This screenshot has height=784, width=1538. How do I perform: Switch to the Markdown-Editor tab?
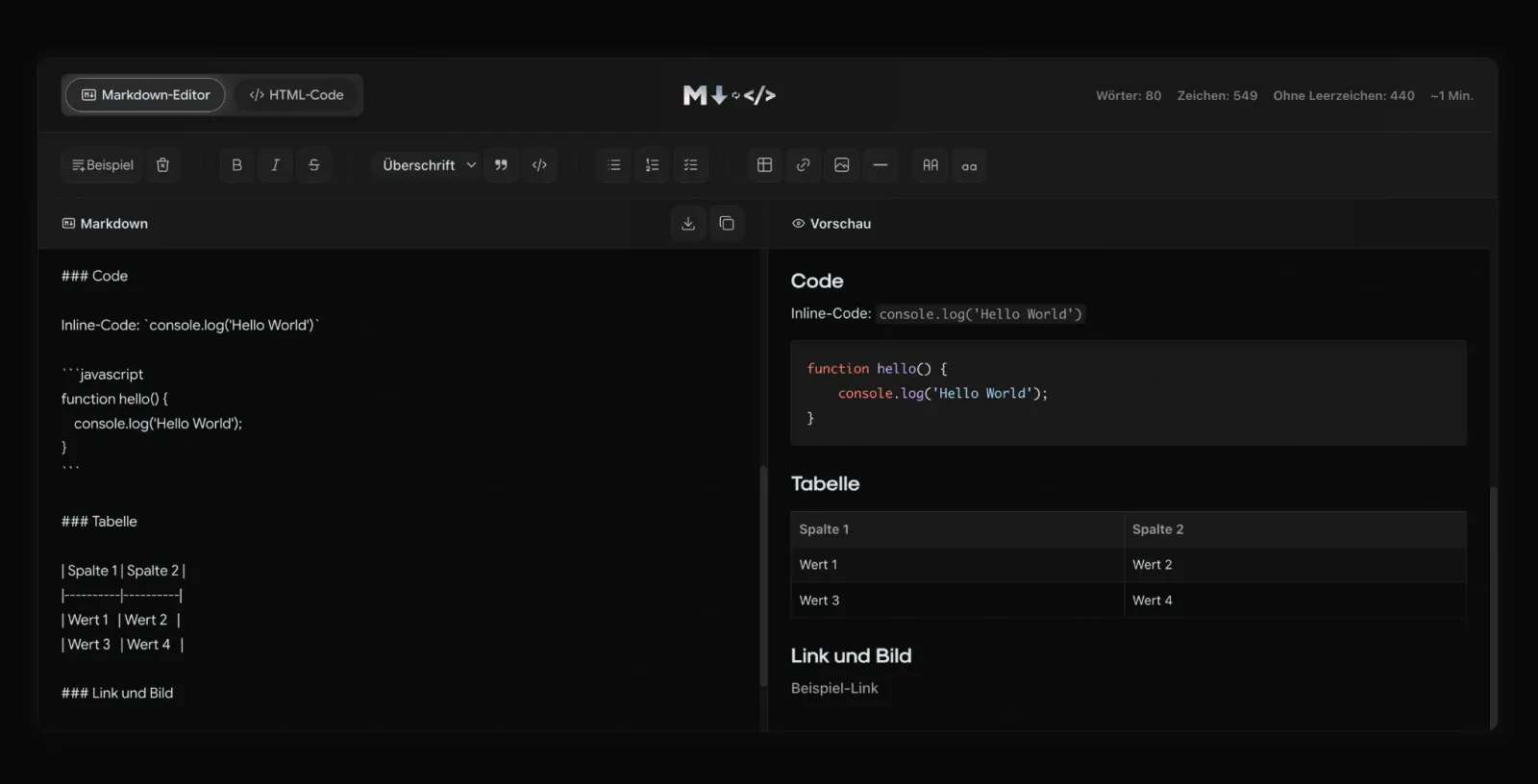[x=145, y=95]
